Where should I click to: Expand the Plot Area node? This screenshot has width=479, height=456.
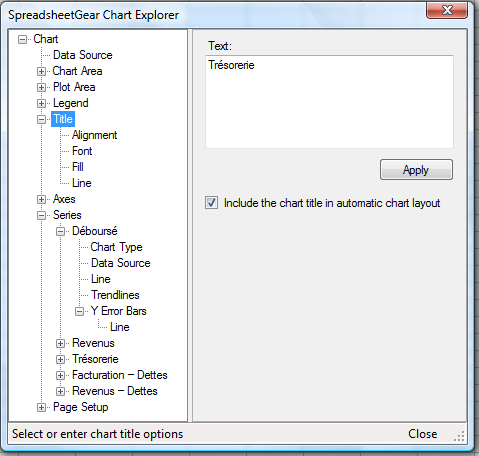click(x=41, y=87)
